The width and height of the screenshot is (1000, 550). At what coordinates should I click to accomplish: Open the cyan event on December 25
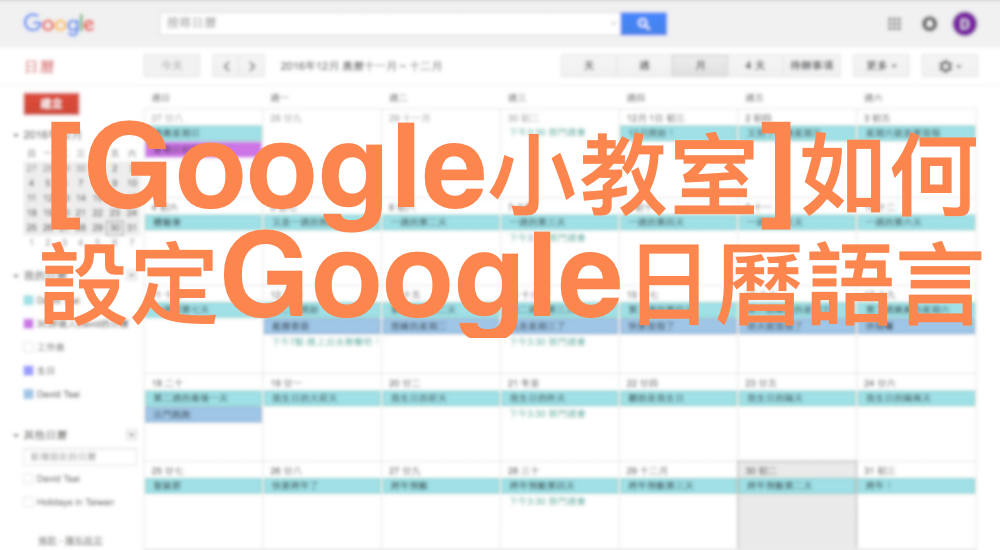(x=203, y=486)
